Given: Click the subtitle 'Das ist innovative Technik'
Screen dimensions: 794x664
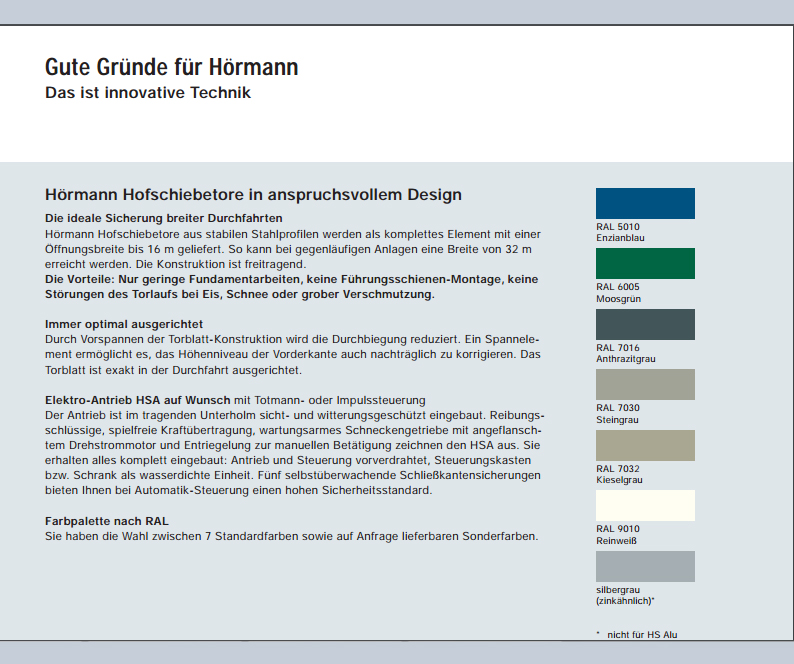Looking at the screenshot, I should [x=148, y=93].
